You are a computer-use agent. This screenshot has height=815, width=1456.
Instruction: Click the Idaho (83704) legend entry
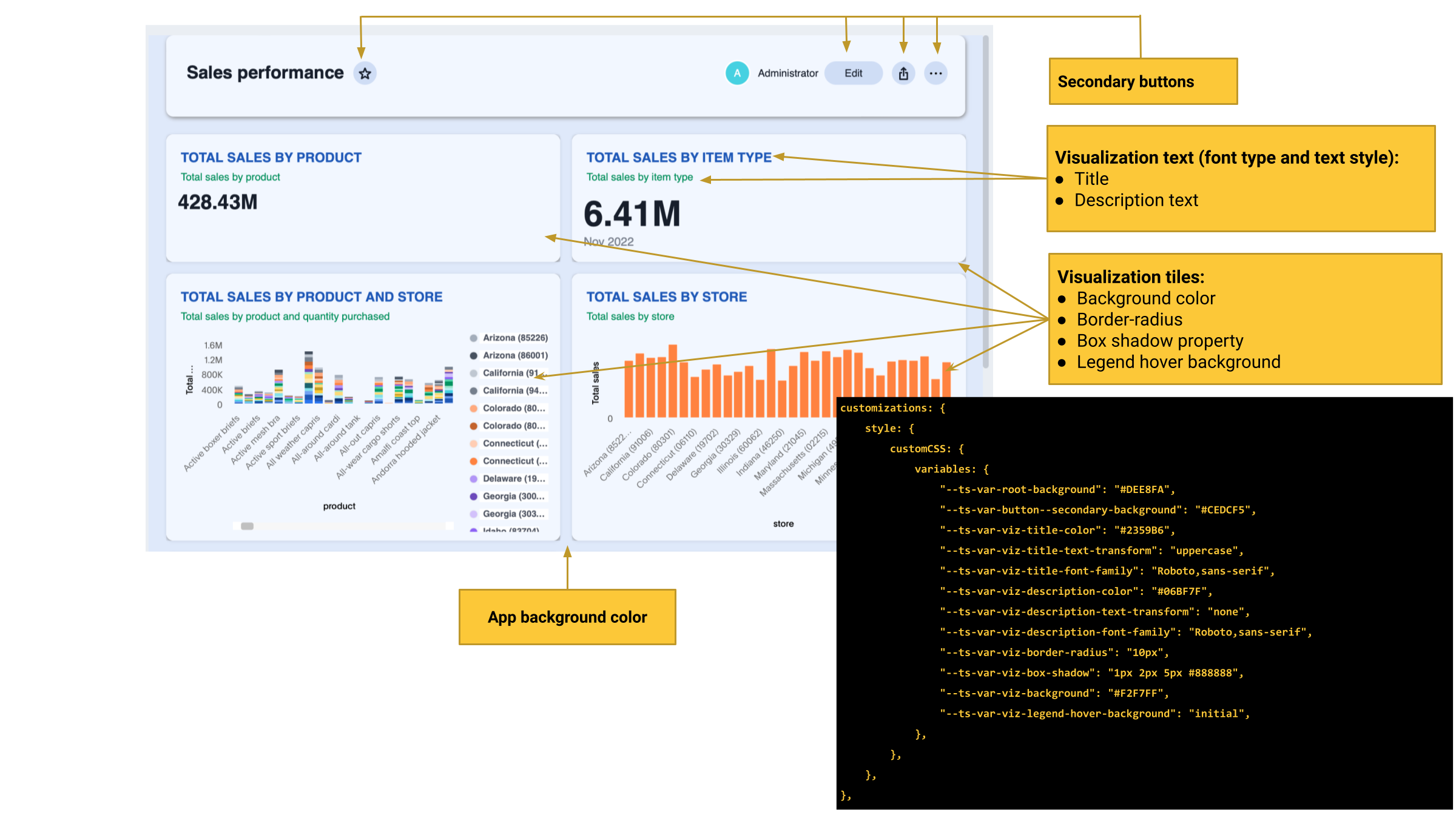pyautogui.click(x=513, y=531)
